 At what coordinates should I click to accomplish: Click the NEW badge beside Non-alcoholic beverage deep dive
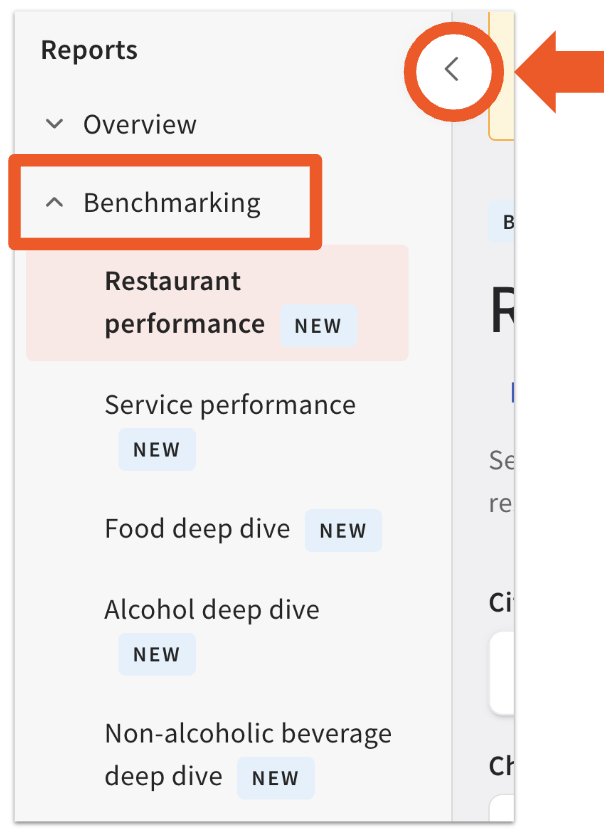[276, 778]
